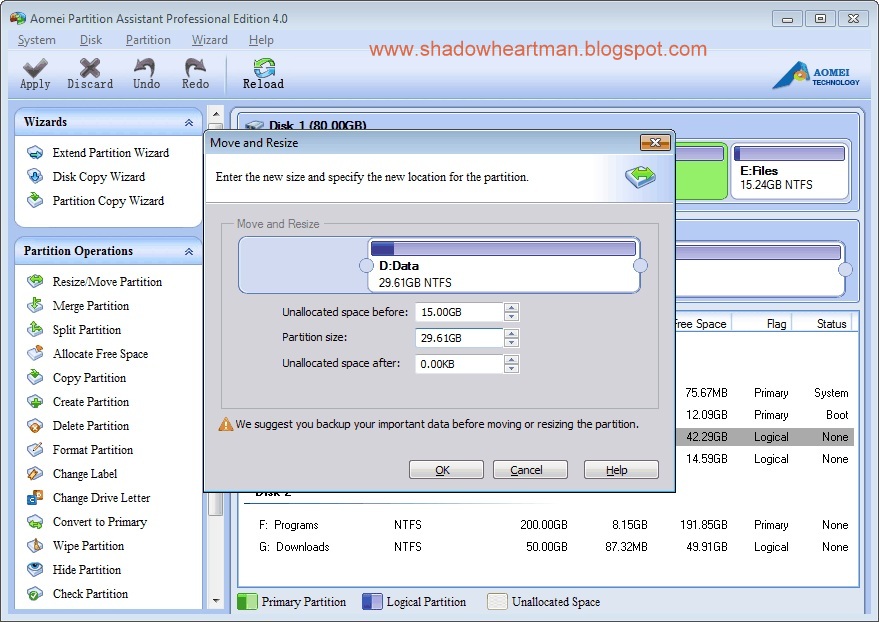Launch the Disk Copy Wizard
Viewport: 879px width, 622px height.
pyautogui.click(x=99, y=177)
